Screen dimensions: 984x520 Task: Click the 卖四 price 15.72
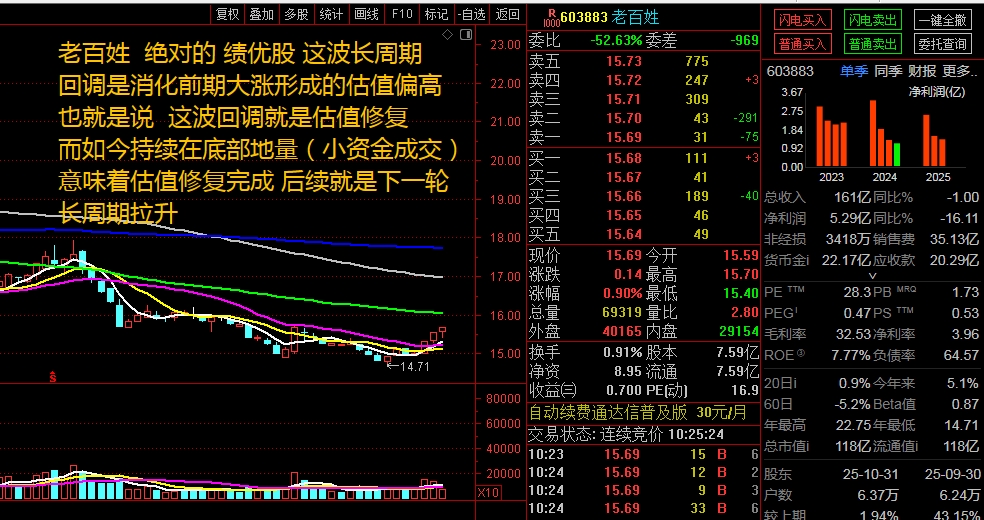pos(624,80)
